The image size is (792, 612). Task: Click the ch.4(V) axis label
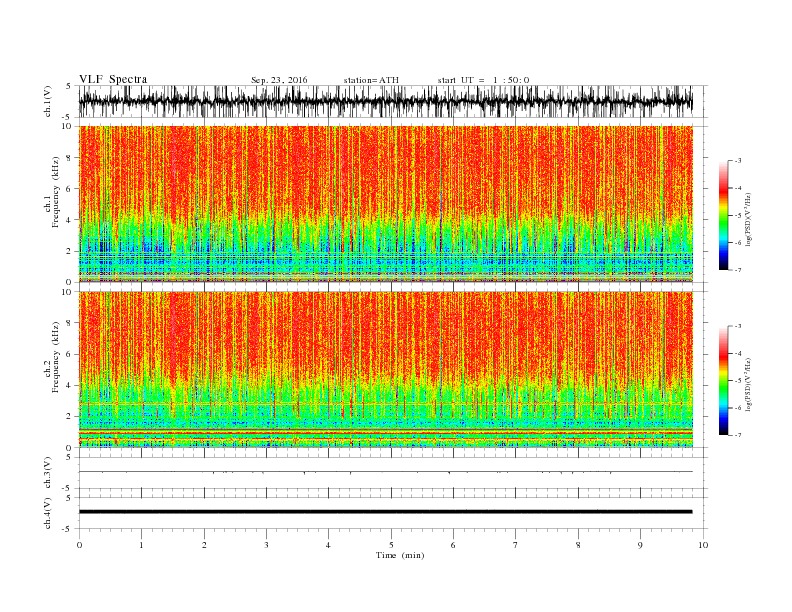pyautogui.click(x=48, y=513)
